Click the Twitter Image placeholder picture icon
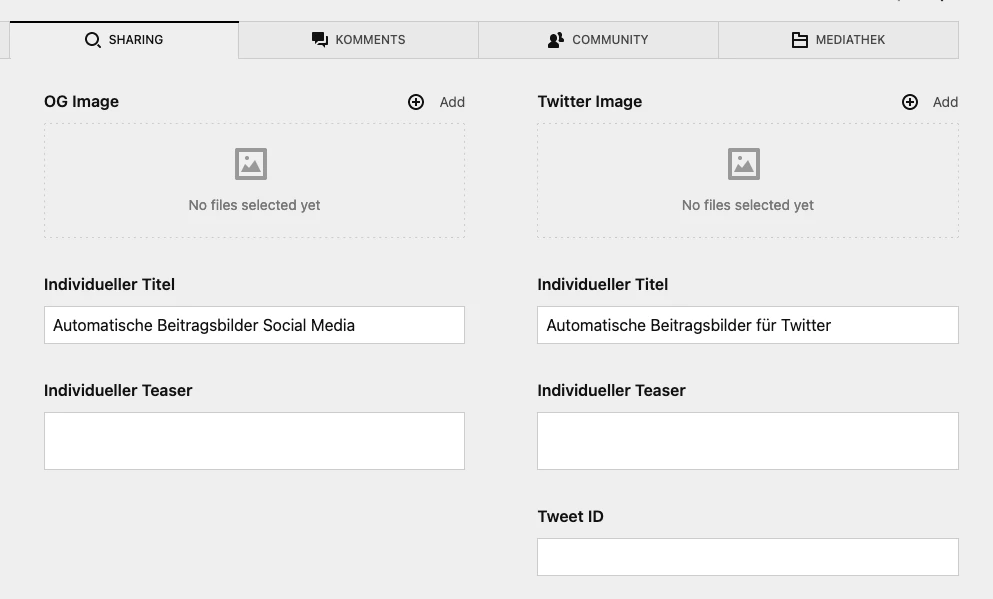The width and height of the screenshot is (993, 599). click(x=744, y=164)
